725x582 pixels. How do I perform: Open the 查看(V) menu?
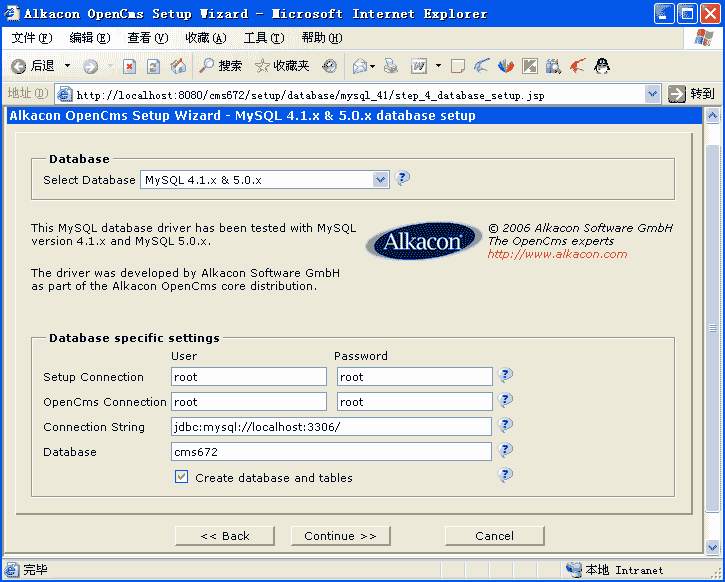point(148,38)
